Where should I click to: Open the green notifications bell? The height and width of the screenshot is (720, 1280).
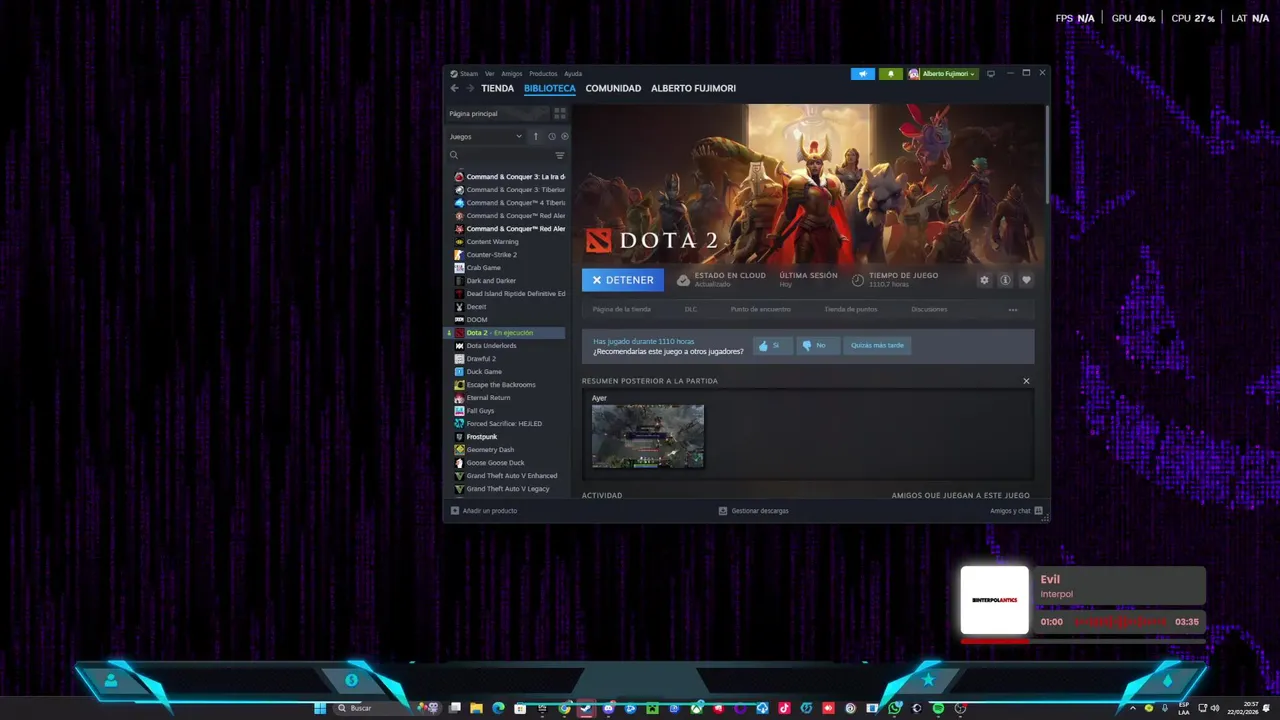click(890, 74)
